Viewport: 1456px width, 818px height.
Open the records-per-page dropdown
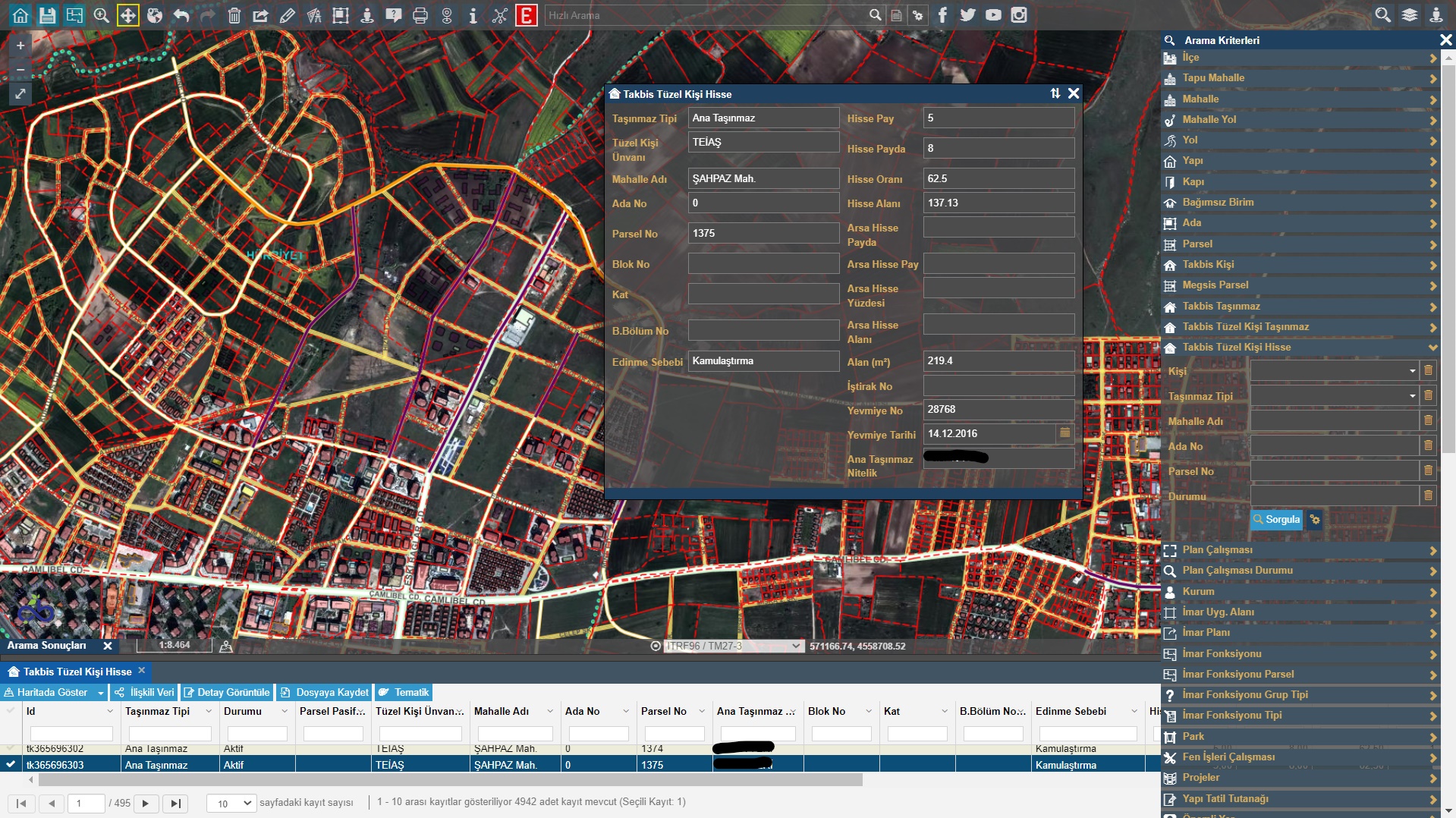click(232, 804)
